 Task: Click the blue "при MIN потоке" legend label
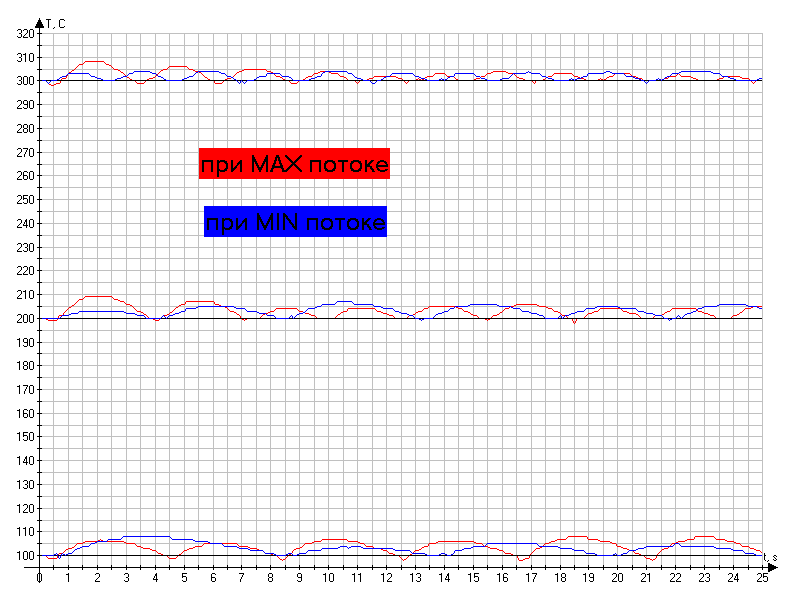(x=295, y=221)
